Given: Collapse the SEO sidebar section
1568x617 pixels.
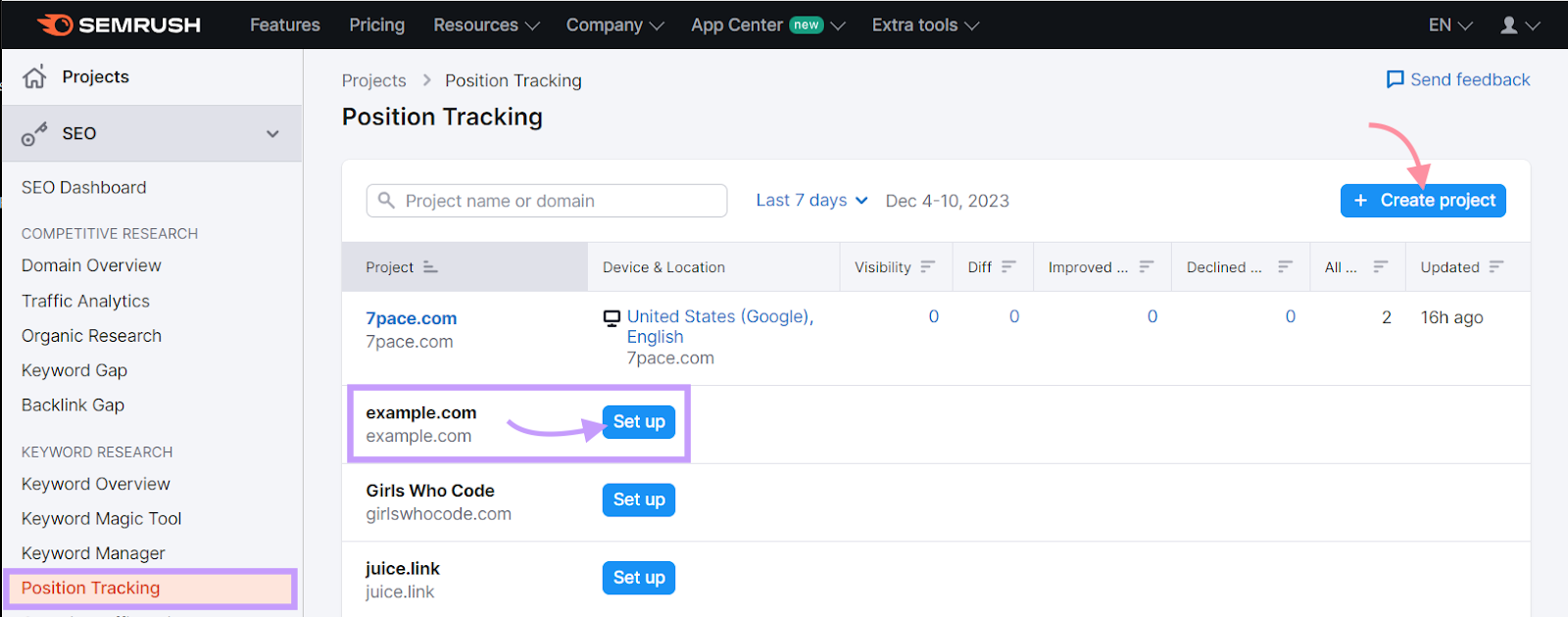Looking at the screenshot, I should (x=272, y=134).
